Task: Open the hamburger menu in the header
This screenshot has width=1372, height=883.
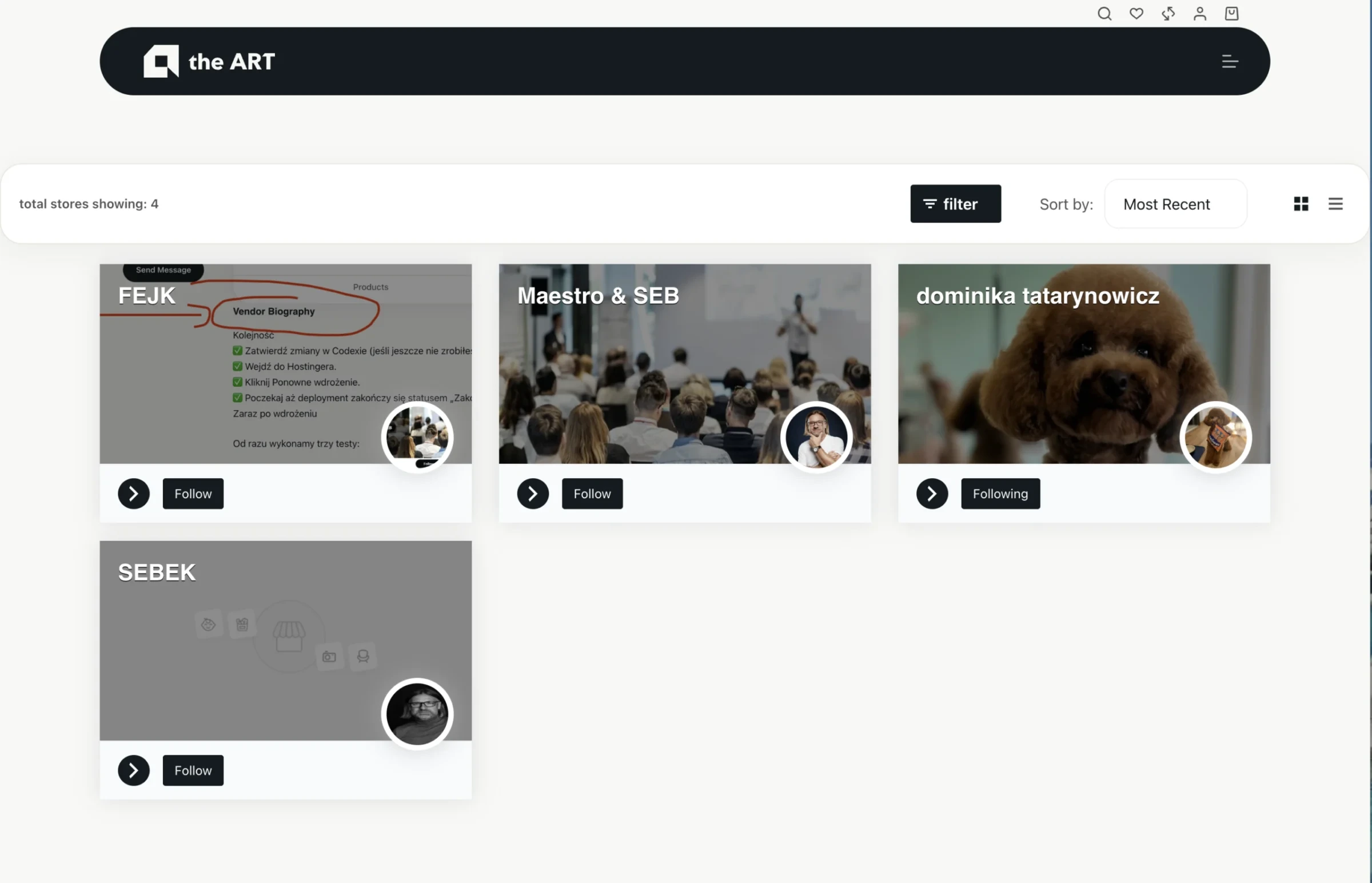Action: [1230, 61]
